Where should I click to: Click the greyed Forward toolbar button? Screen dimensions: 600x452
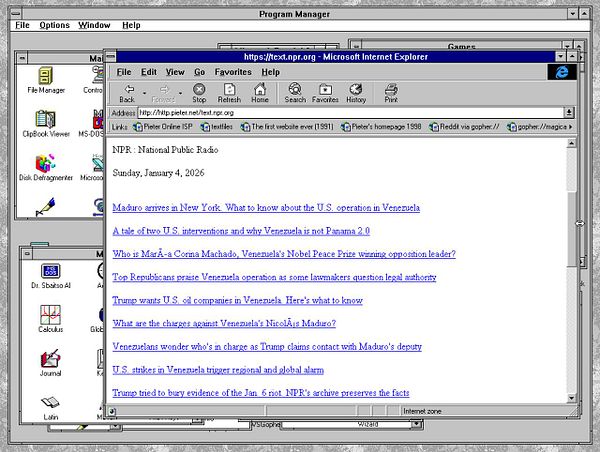tap(163, 93)
